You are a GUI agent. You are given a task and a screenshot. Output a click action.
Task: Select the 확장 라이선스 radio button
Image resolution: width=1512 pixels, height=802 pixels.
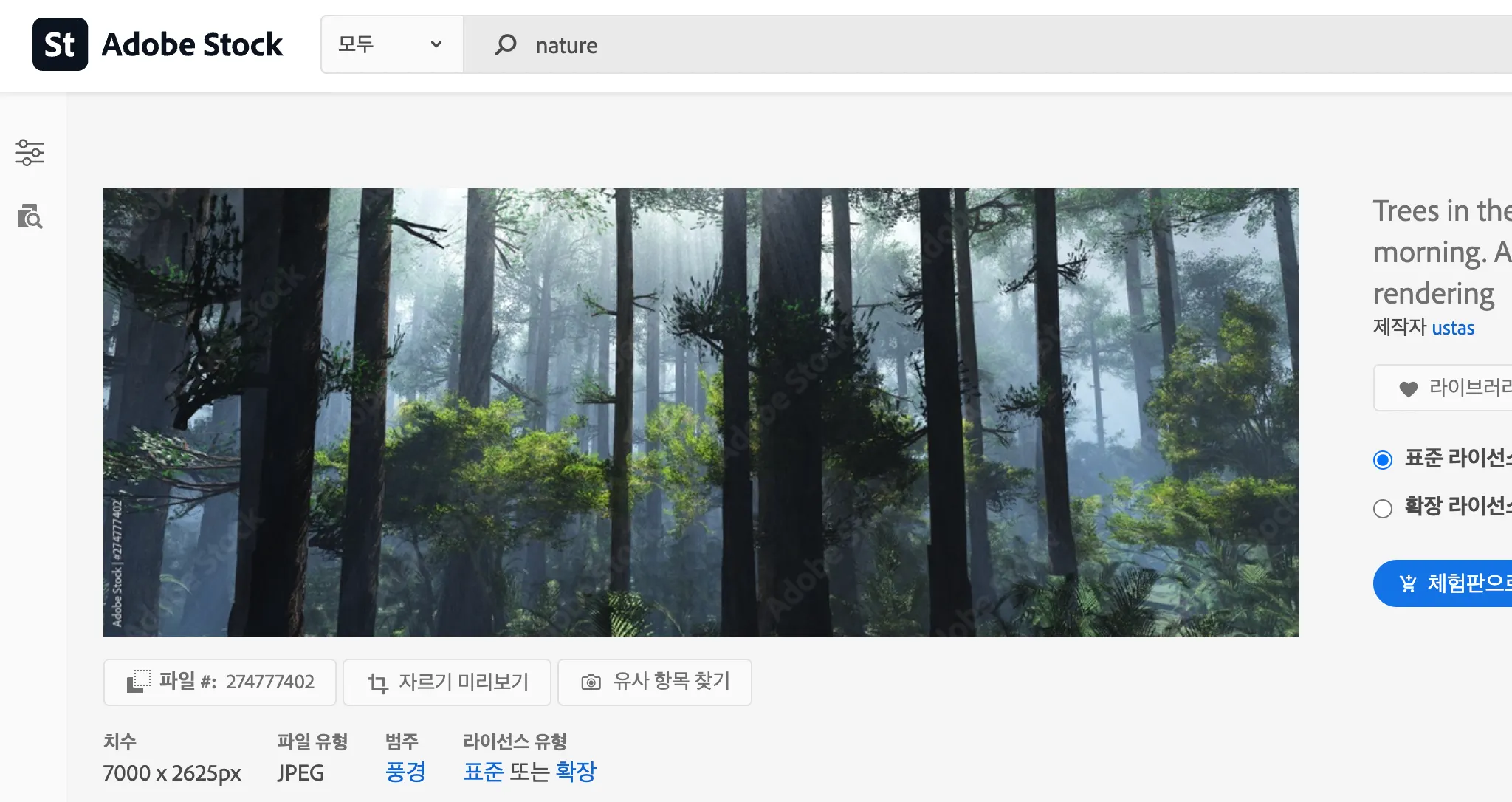coord(1383,508)
